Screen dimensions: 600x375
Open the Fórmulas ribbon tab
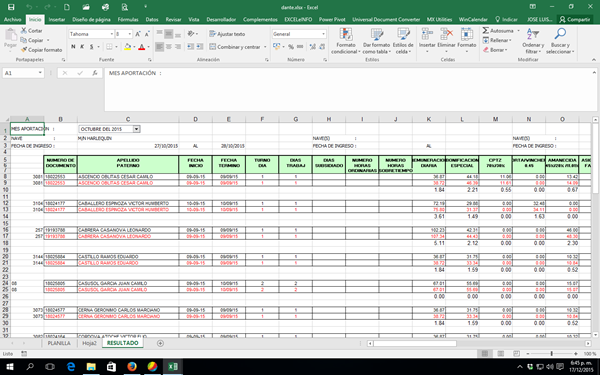coord(128,19)
